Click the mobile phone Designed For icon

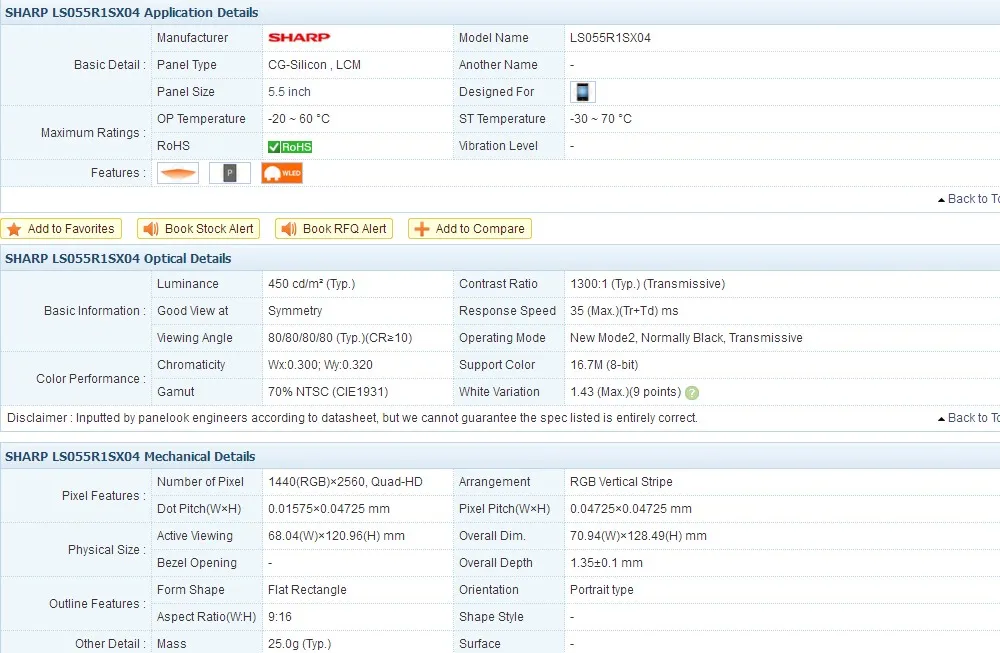coord(582,92)
